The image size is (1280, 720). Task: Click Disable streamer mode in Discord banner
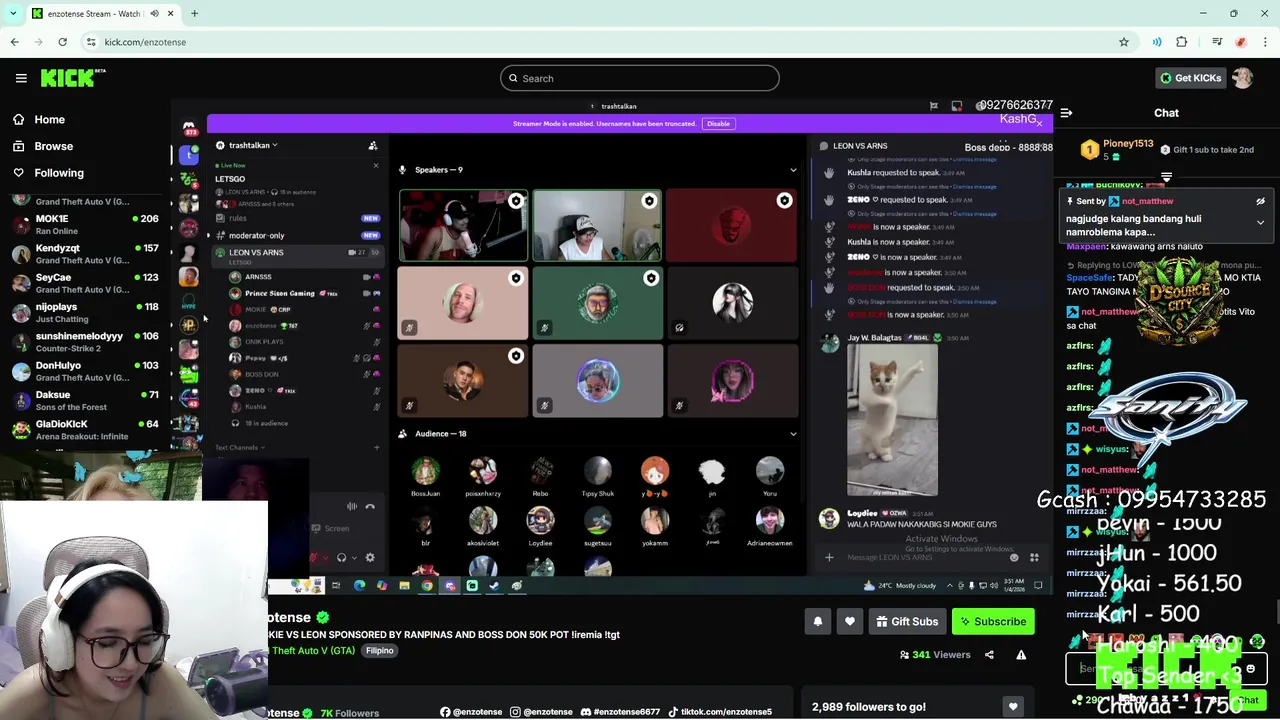(x=718, y=124)
